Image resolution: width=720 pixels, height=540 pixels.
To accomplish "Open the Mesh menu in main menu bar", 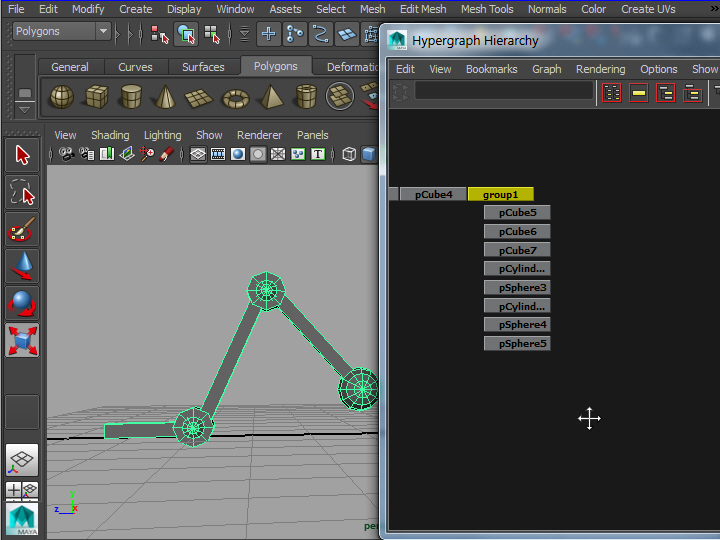I will point(372,9).
